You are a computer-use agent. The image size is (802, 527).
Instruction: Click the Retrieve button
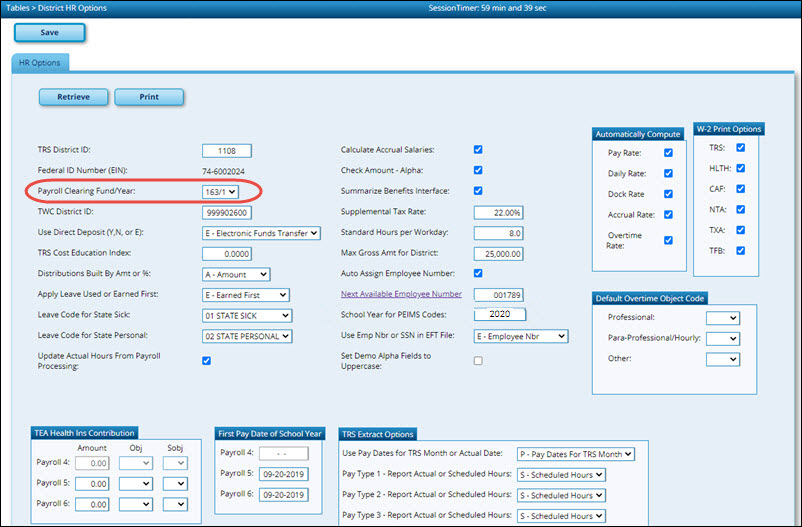(73, 97)
